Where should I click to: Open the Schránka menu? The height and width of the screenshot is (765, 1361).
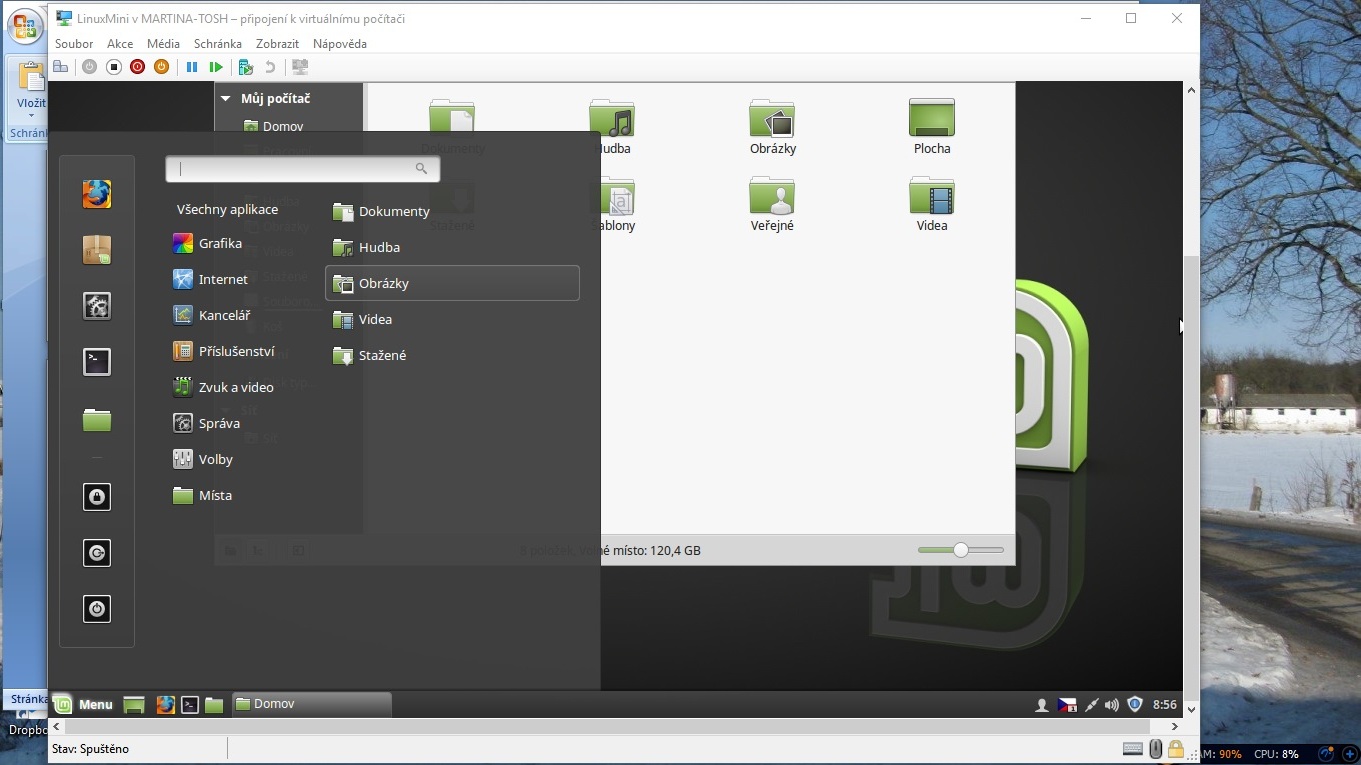218,44
